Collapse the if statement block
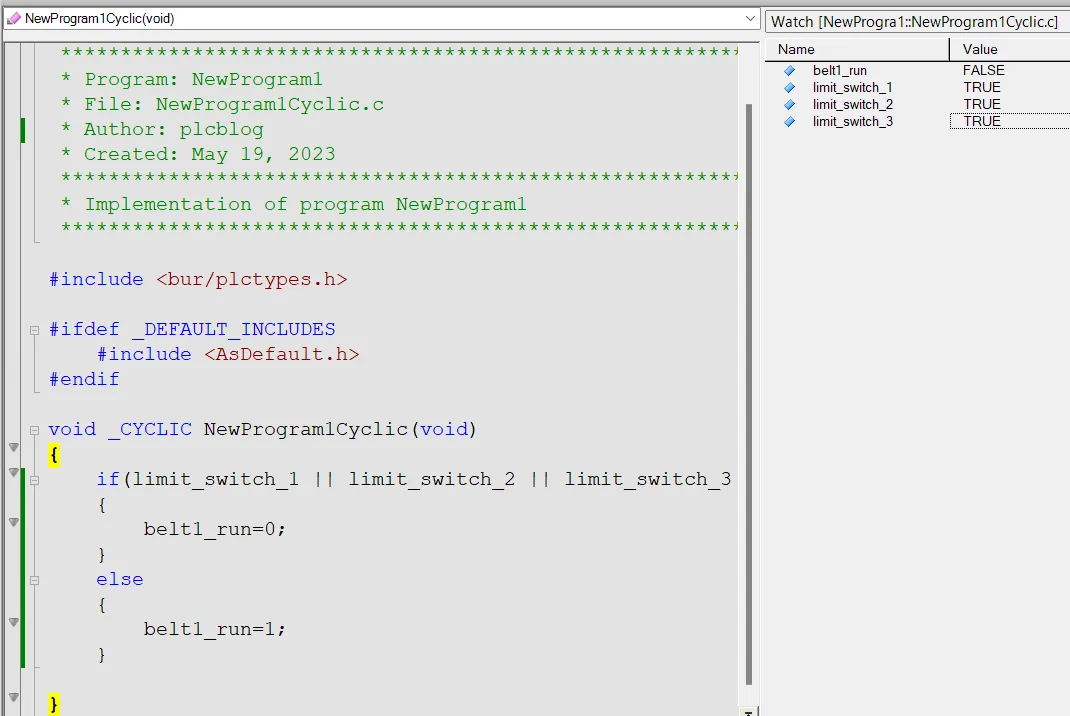The image size is (1070, 716). tap(35, 481)
